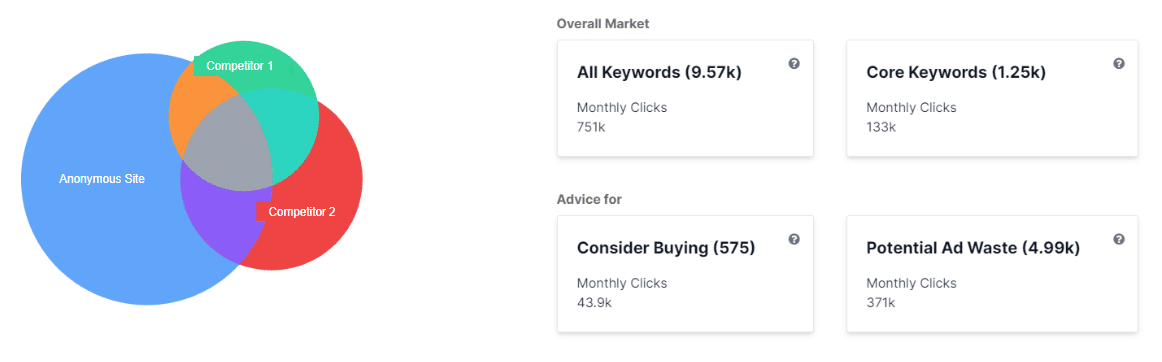Click the help icon on All Keywords card
This screenshot has height=362, width=1162.
(x=794, y=64)
